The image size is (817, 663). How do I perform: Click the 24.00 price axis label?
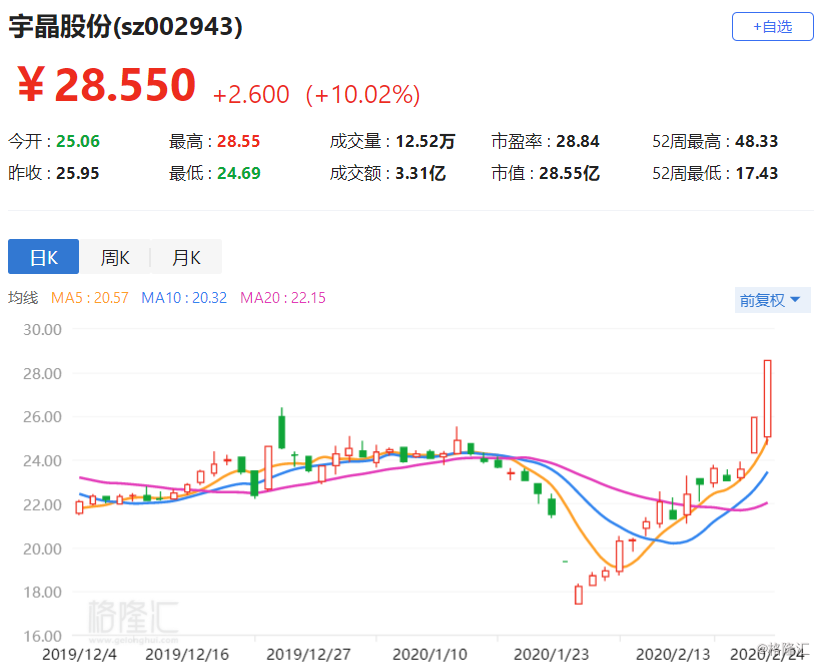42,461
